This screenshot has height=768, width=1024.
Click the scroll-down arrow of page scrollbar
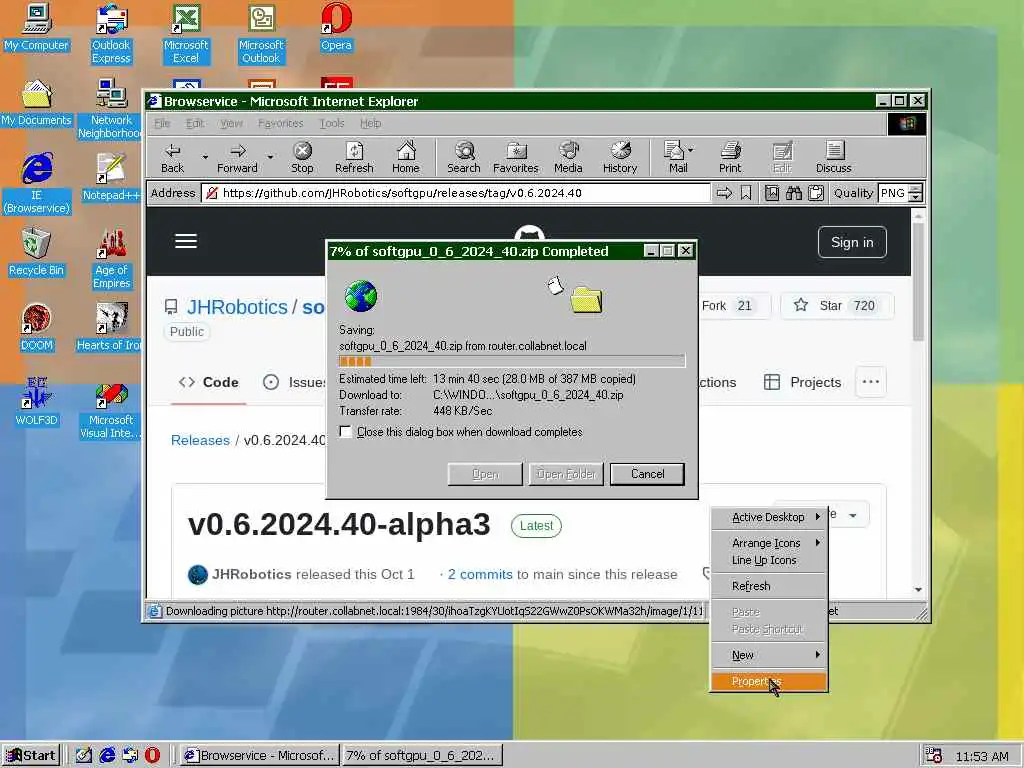pyautogui.click(x=918, y=589)
